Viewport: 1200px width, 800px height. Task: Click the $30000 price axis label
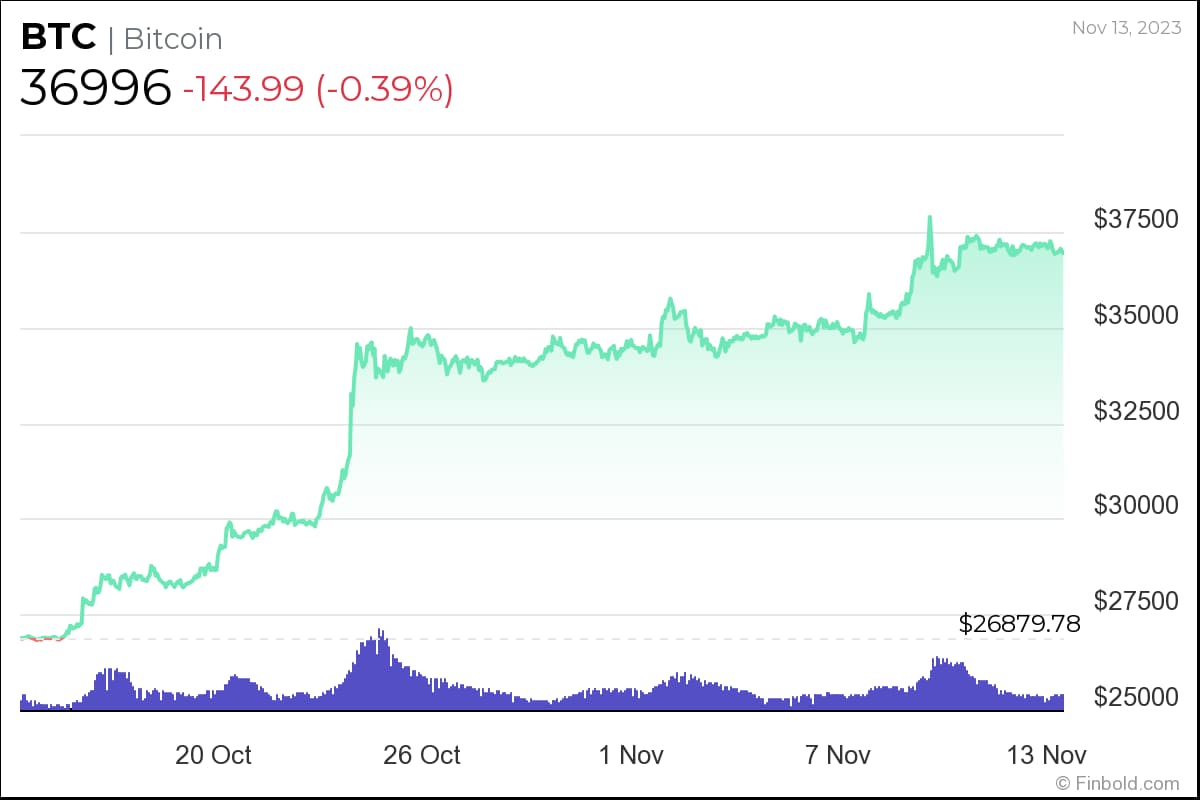click(1135, 505)
